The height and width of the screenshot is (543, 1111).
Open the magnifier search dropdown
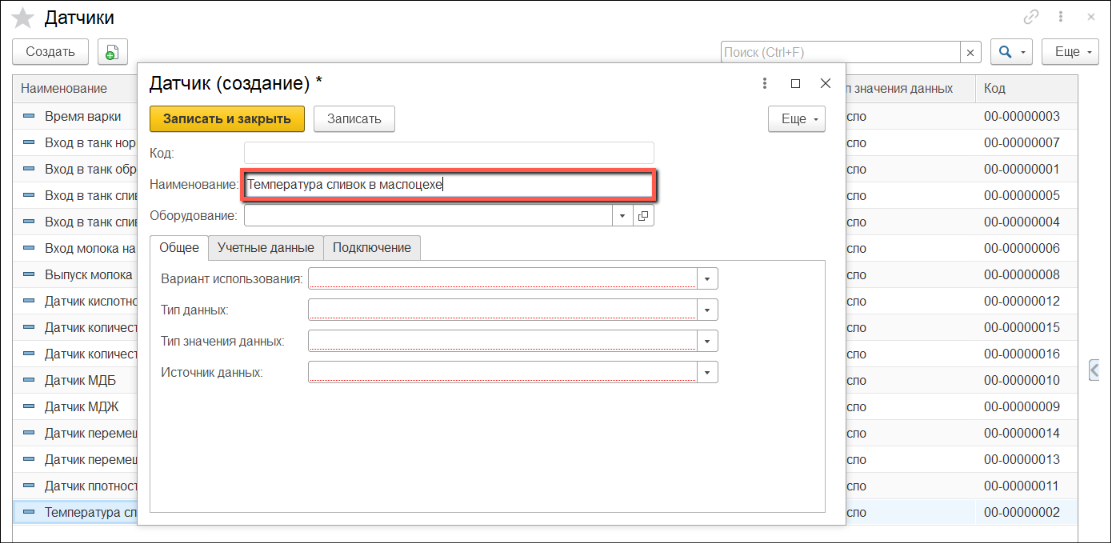coord(1011,52)
